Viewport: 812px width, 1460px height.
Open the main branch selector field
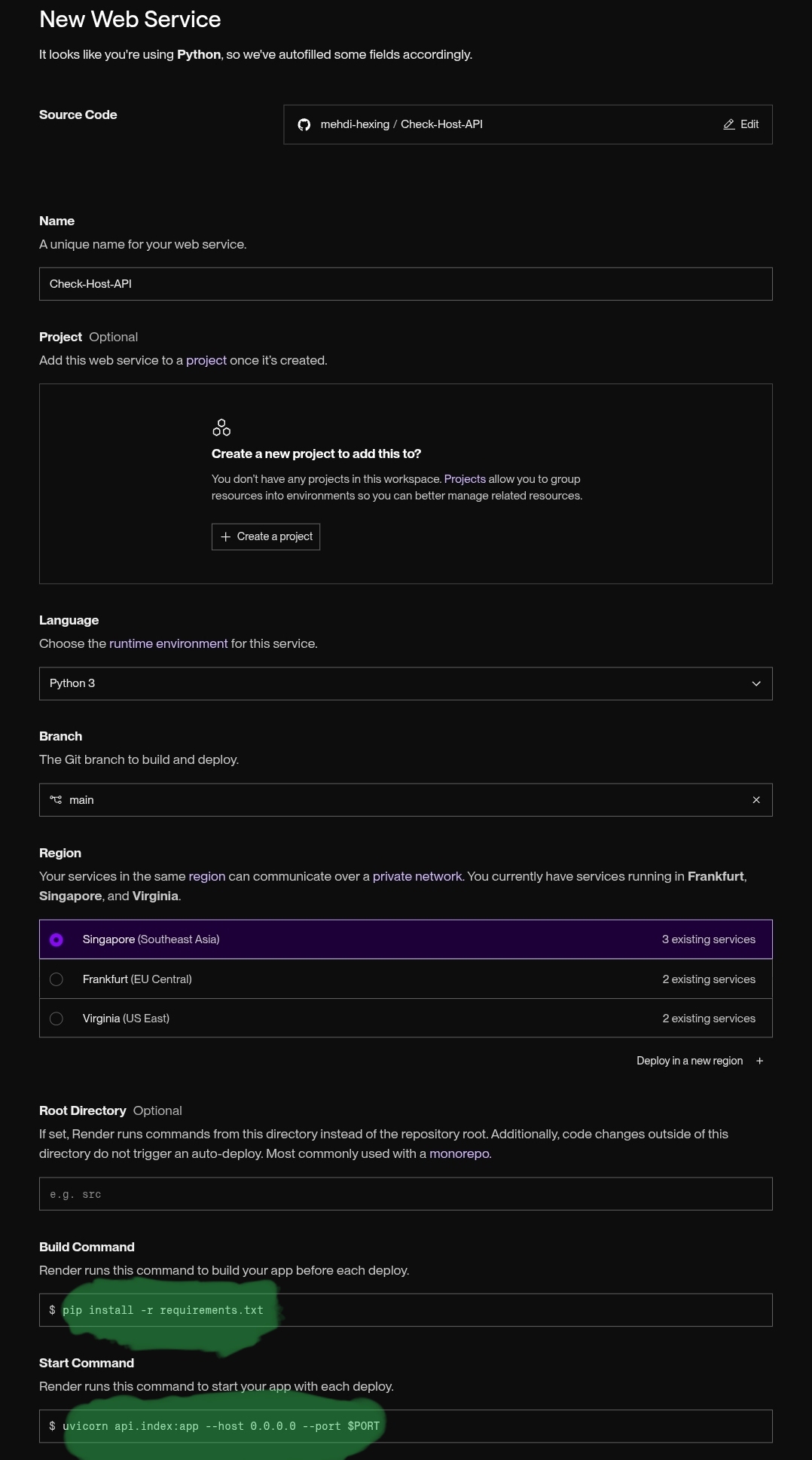point(406,800)
